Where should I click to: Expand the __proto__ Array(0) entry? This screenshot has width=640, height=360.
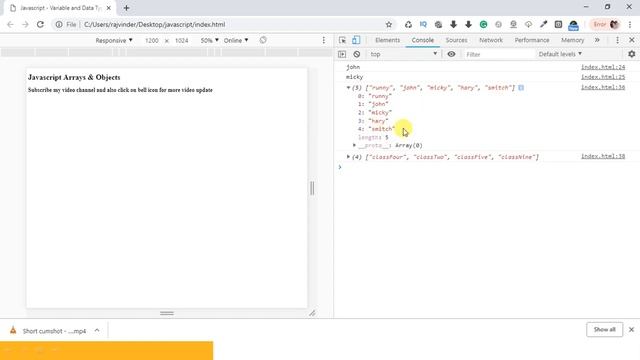[354, 145]
